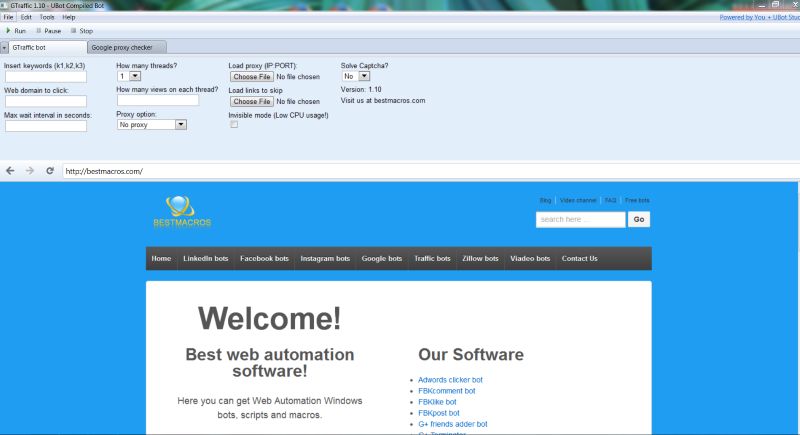Open the Tools menu
800x435 pixels.
click(x=47, y=17)
